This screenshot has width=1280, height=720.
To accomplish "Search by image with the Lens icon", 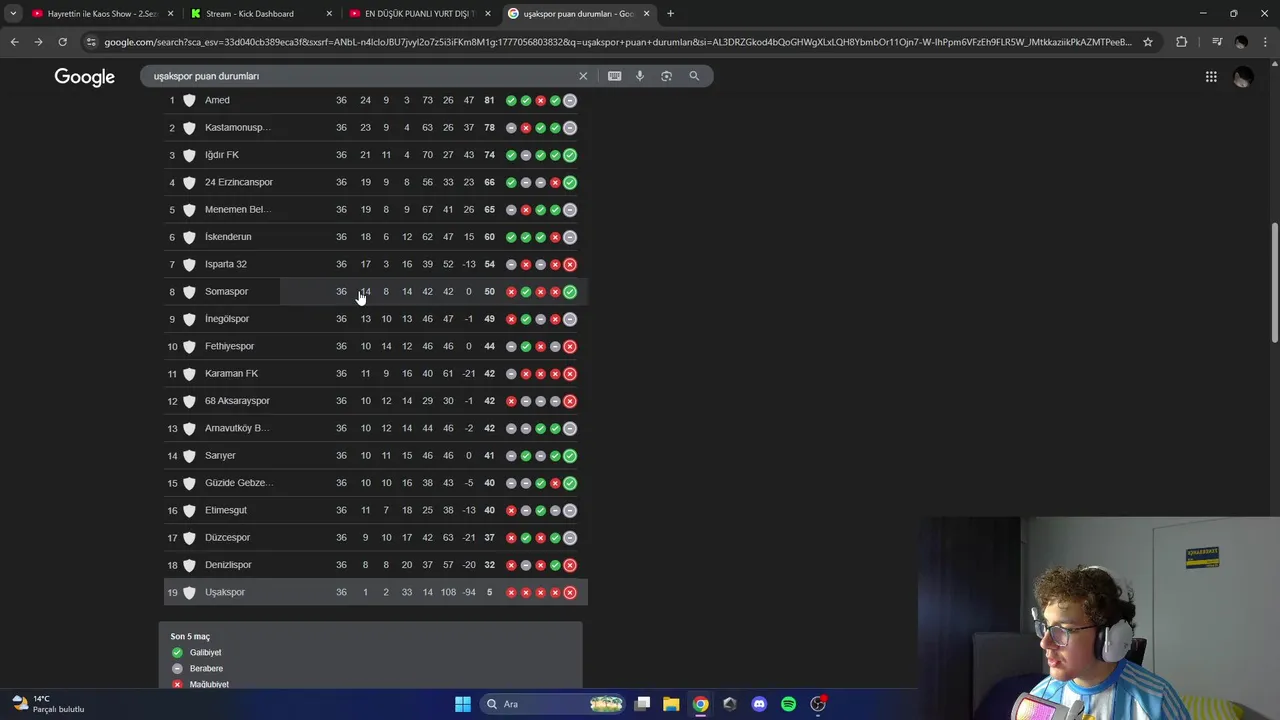I will point(666,76).
